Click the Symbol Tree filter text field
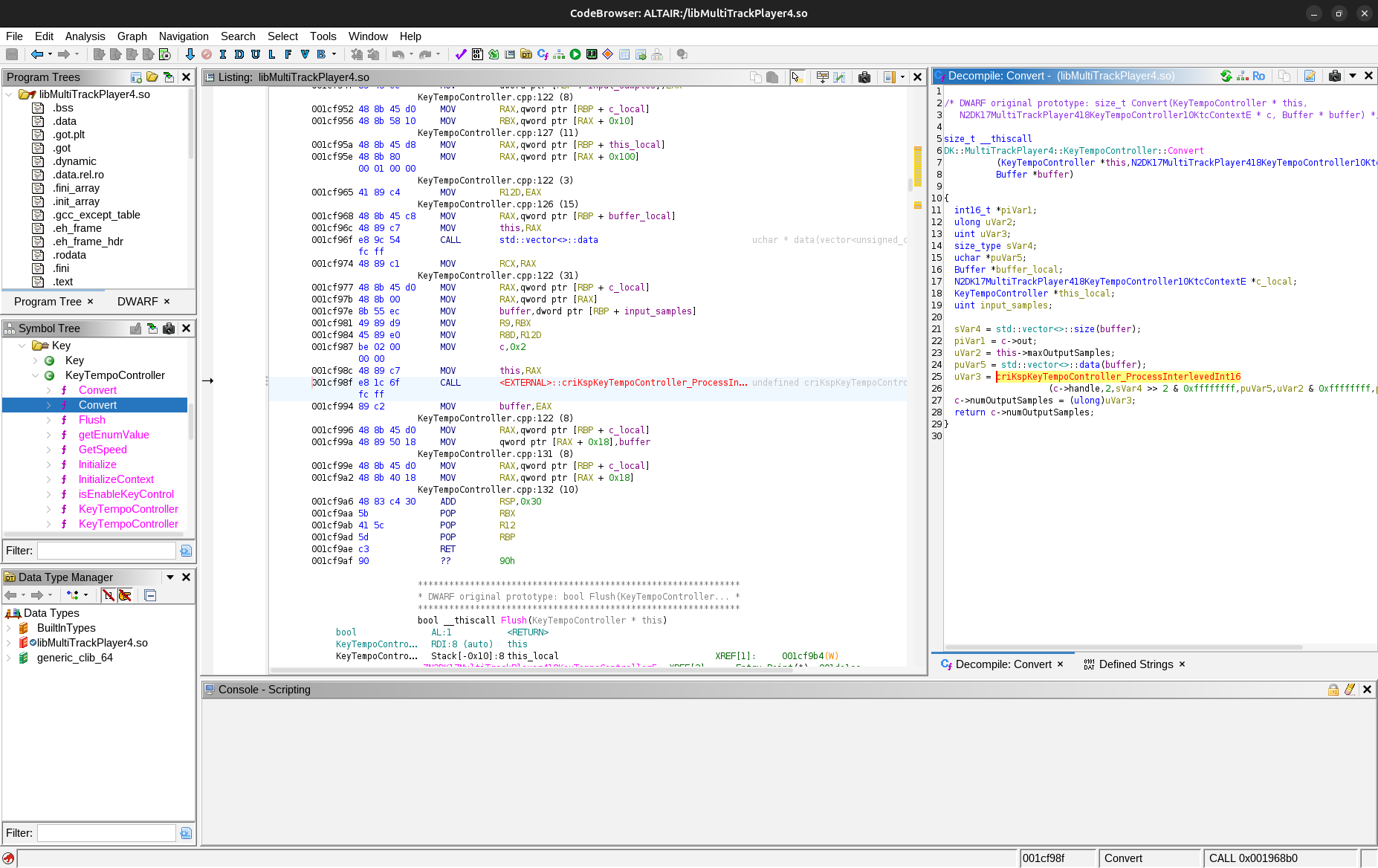 tap(106, 551)
